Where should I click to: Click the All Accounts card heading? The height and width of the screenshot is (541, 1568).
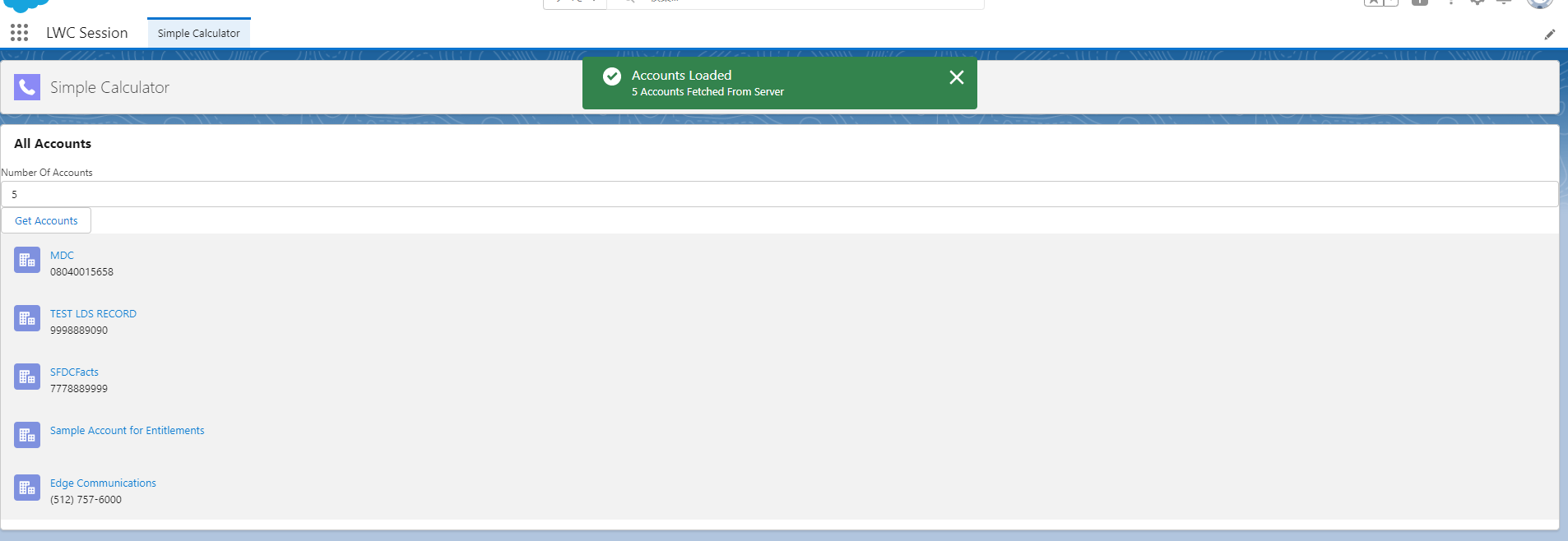tap(53, 143)
